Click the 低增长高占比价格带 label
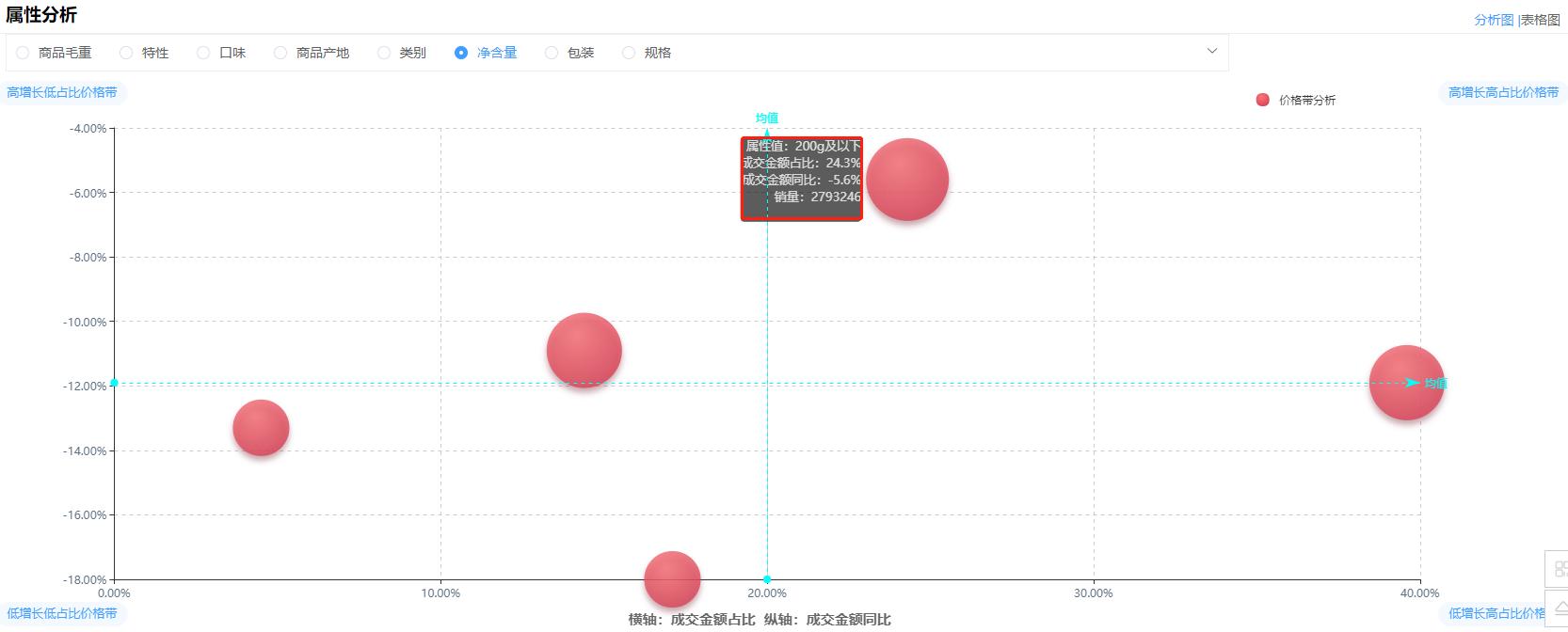The width and height of the screenshot is (1568, 632). click(x=1496, y=613)
